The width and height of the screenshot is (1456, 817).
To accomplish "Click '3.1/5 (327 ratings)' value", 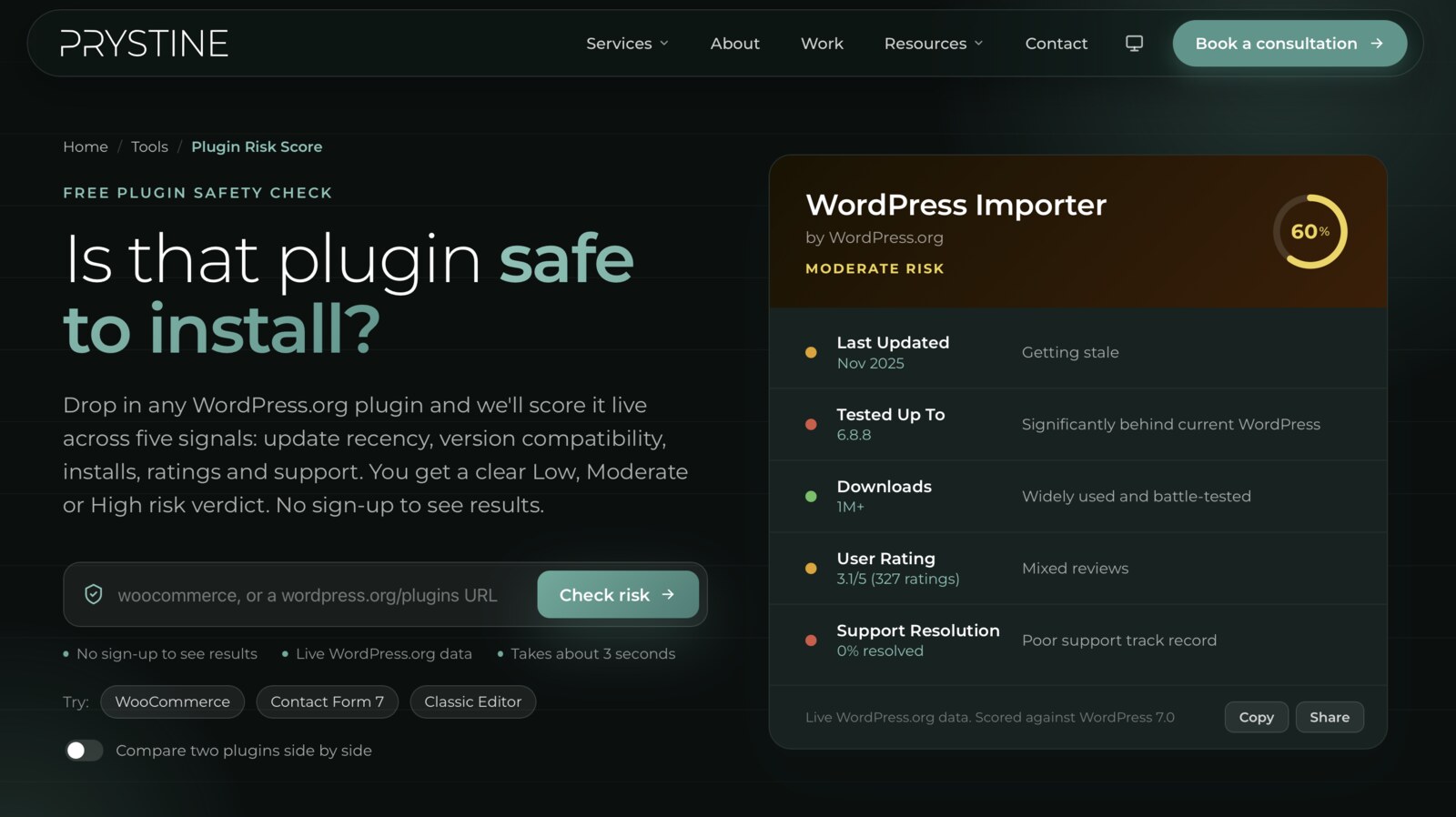I will [x=898, y=579].
